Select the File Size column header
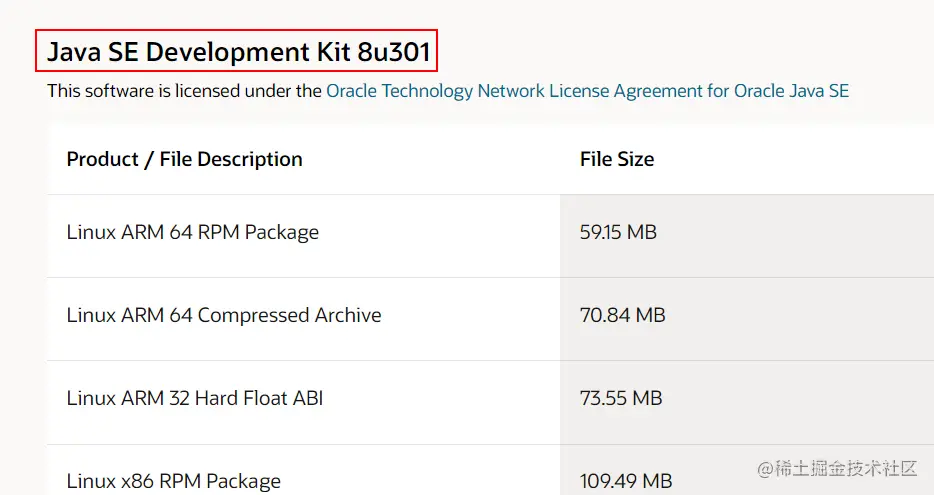The image size is (934, 495). (617, 159)
